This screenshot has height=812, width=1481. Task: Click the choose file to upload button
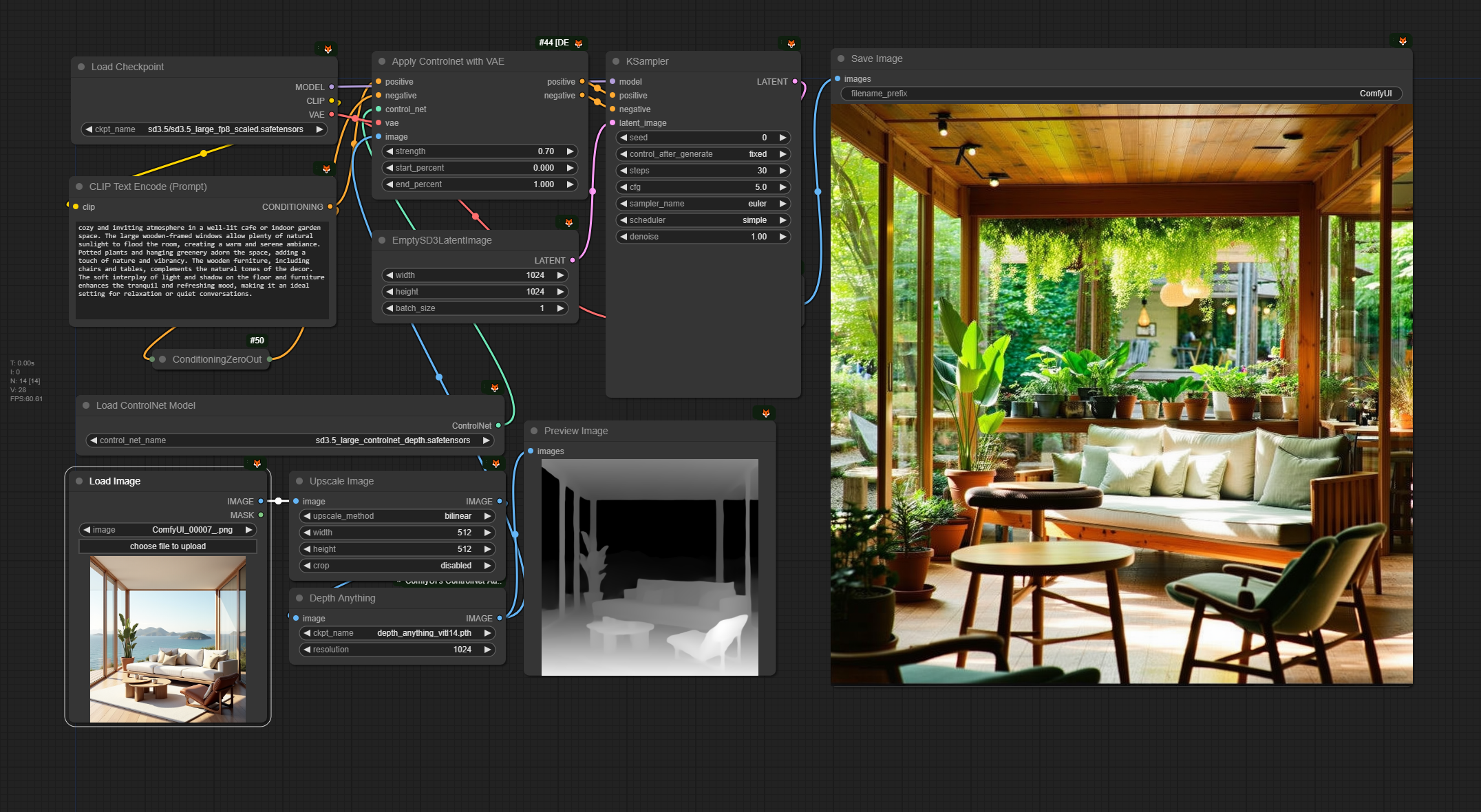[x=168, y=546]
